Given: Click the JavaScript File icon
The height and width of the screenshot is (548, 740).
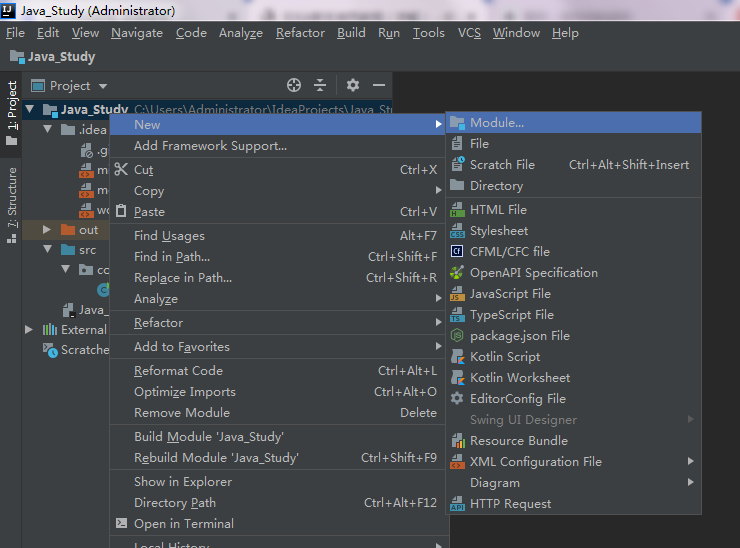Looking at the screenshot, I should tap(457, 294).
